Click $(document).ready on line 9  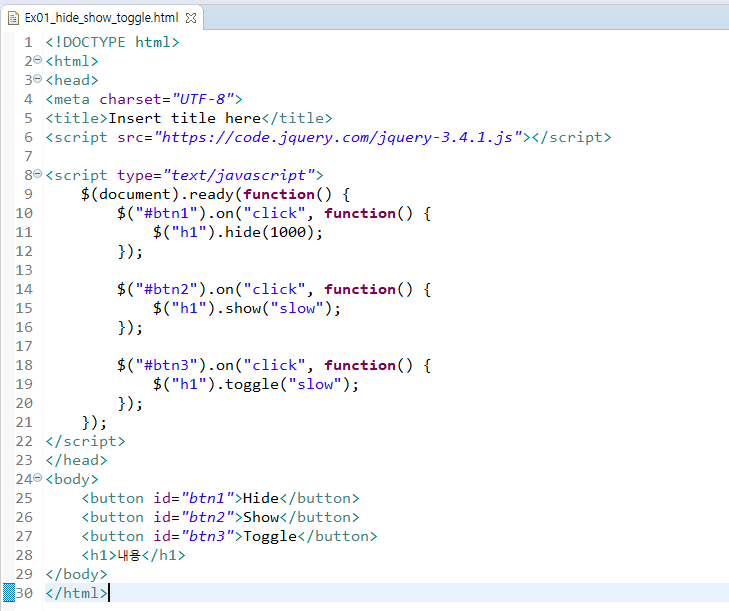tap(158, 194)
